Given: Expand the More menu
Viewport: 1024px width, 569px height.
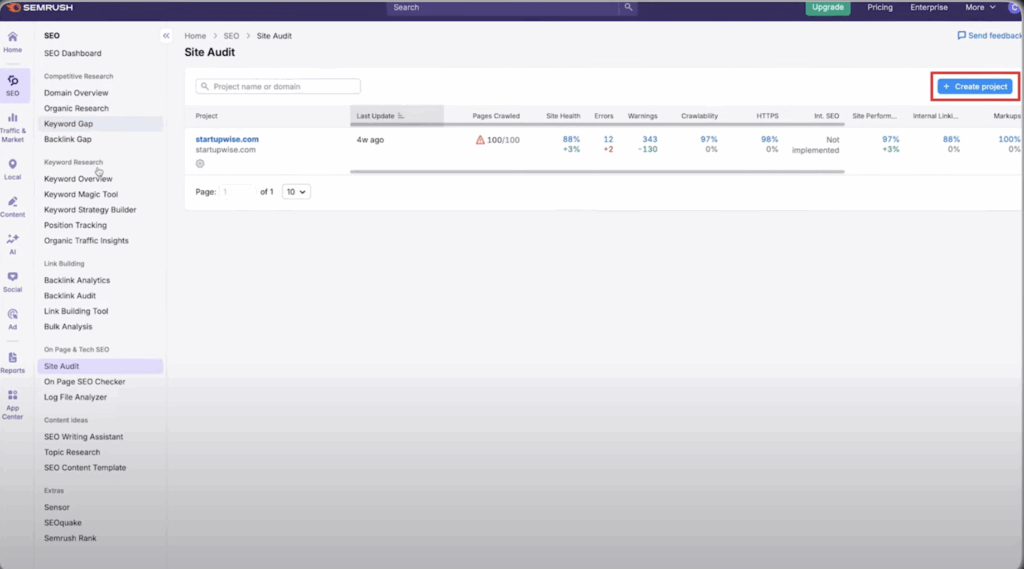Looking at the screenshot, I should click(x=980, y=7).
